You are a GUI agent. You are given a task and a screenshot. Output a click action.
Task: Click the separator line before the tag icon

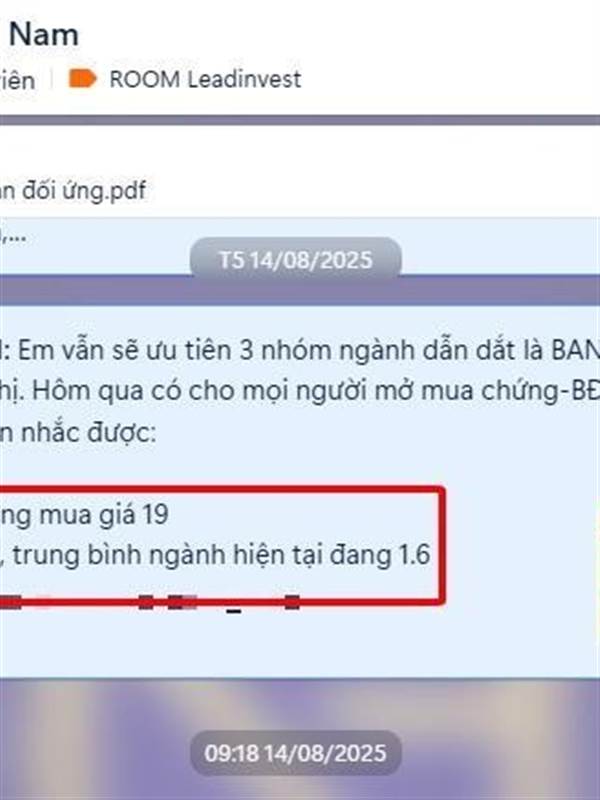pyautogui.click(x=52, y=79)
